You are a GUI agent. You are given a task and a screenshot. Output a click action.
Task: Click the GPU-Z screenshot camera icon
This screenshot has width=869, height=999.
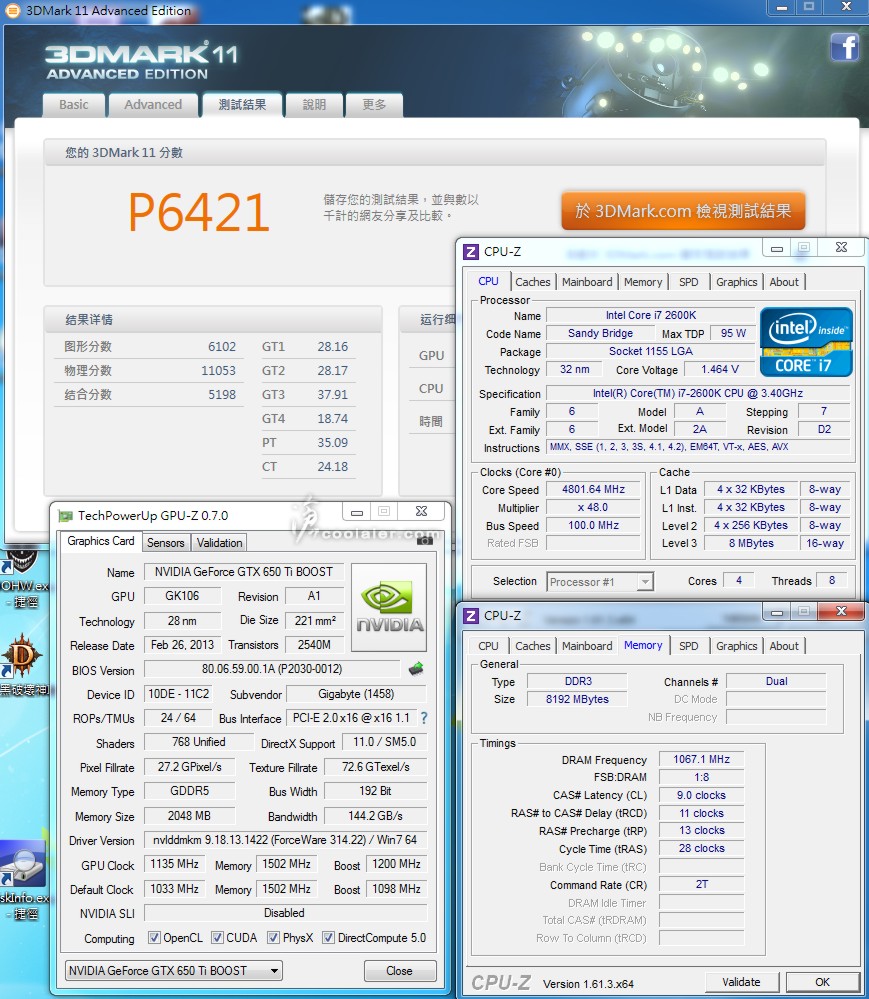(x=425, y=541)
